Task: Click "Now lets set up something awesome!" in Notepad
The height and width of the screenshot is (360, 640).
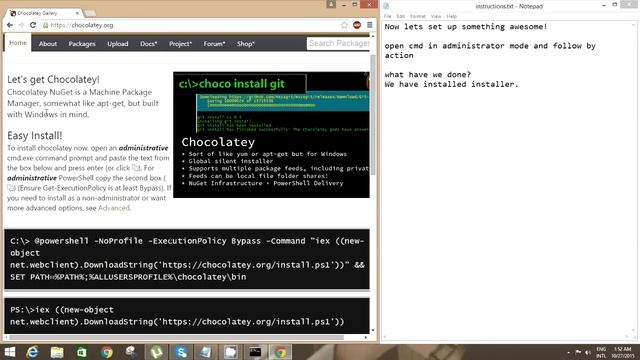Action: pyautogui.click(x=466, y=27)
